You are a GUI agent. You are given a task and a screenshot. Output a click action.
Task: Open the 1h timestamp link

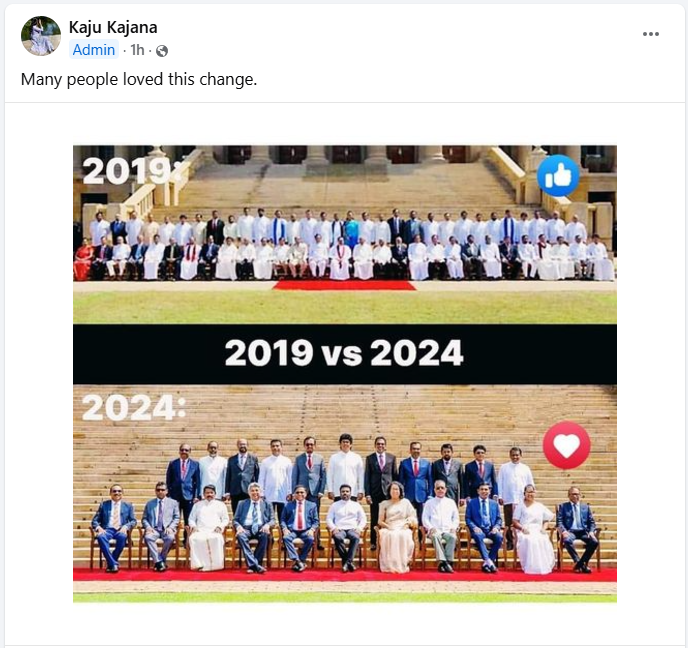point(137,50)
